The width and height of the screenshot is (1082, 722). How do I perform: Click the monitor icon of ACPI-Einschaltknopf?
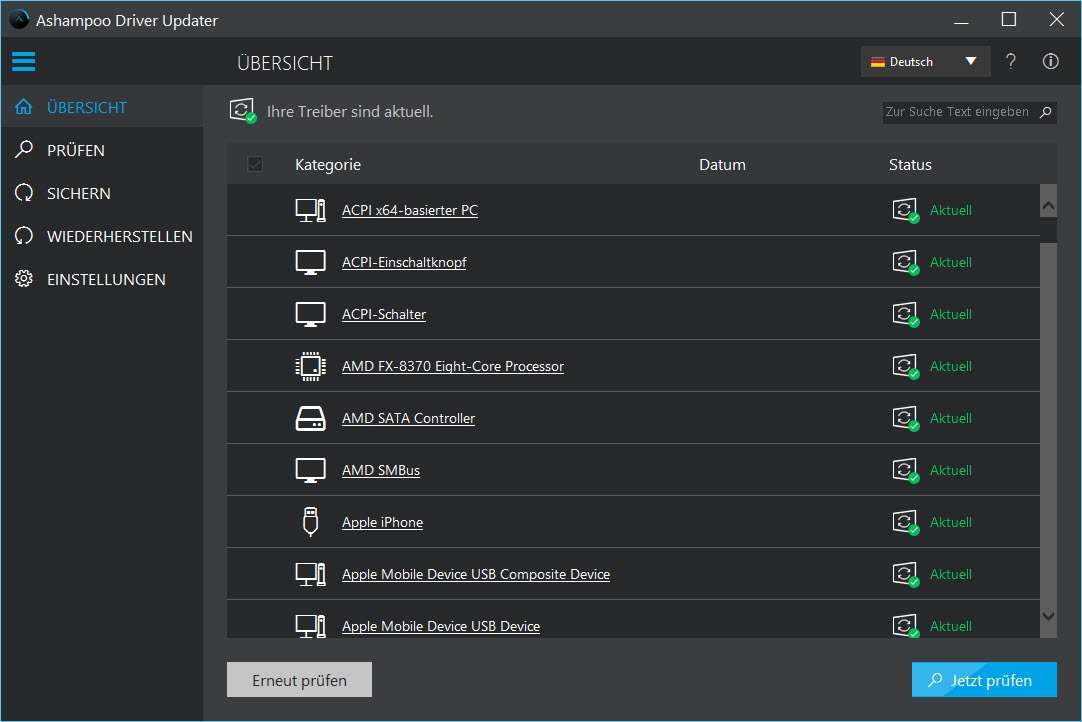(311, 262)
